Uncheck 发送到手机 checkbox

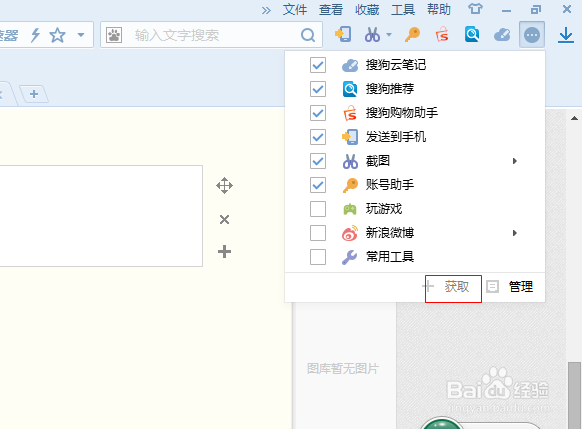coord(318,137)
